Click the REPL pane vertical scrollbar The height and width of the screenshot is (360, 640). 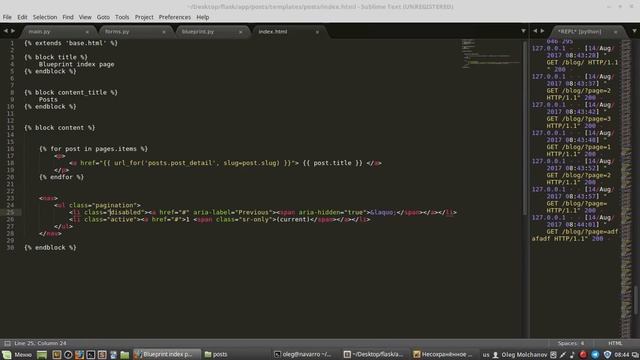pos(636,300)
